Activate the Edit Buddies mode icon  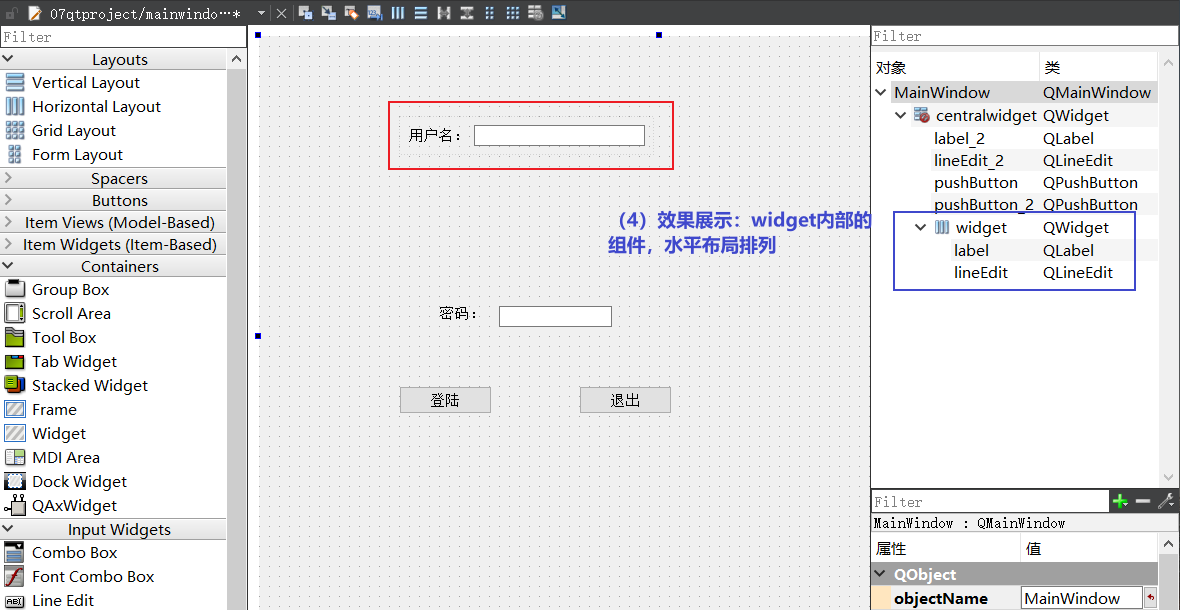[351, 12]
